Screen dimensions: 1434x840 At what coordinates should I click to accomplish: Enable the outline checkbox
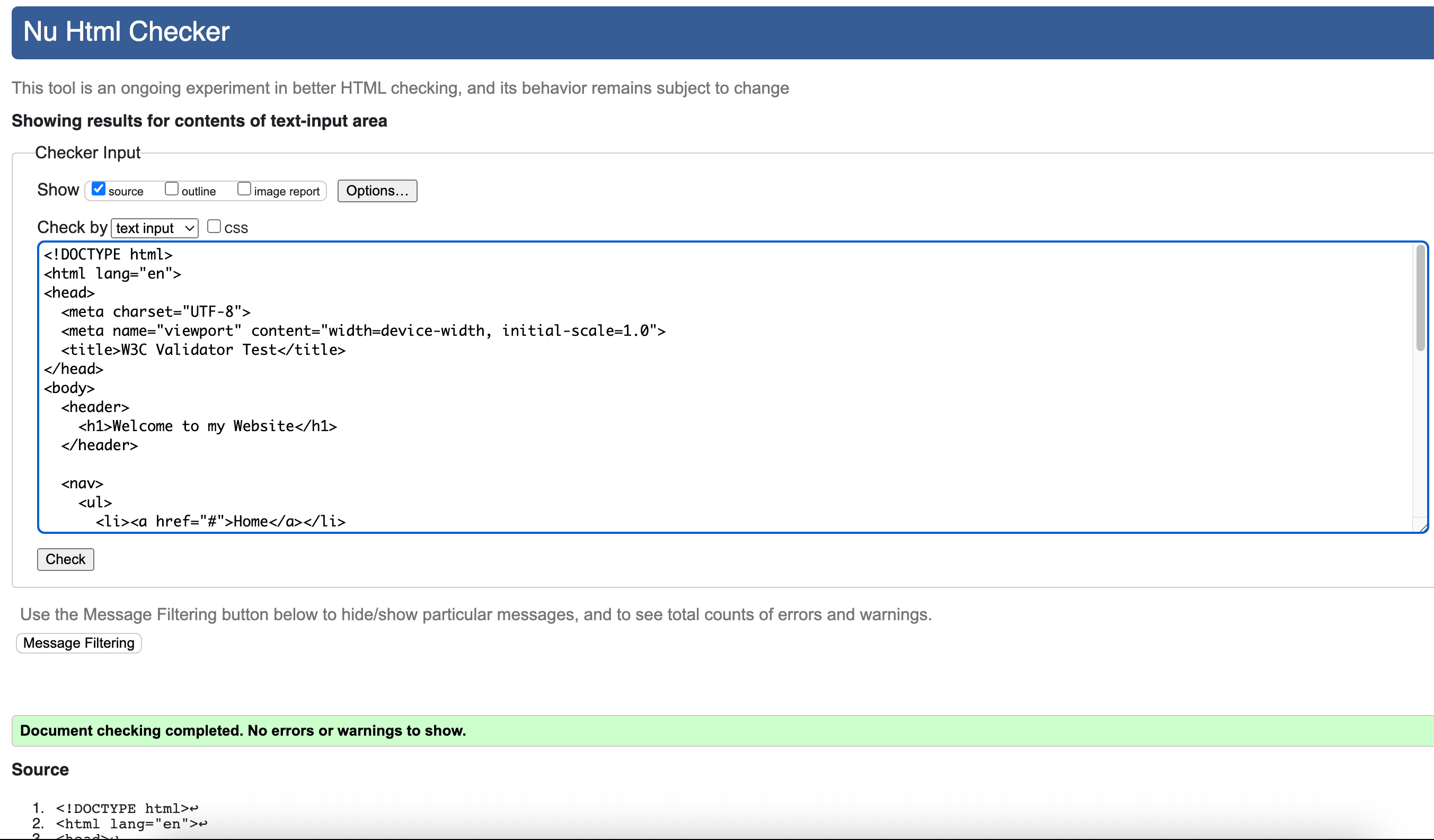[x=171, y=189]
